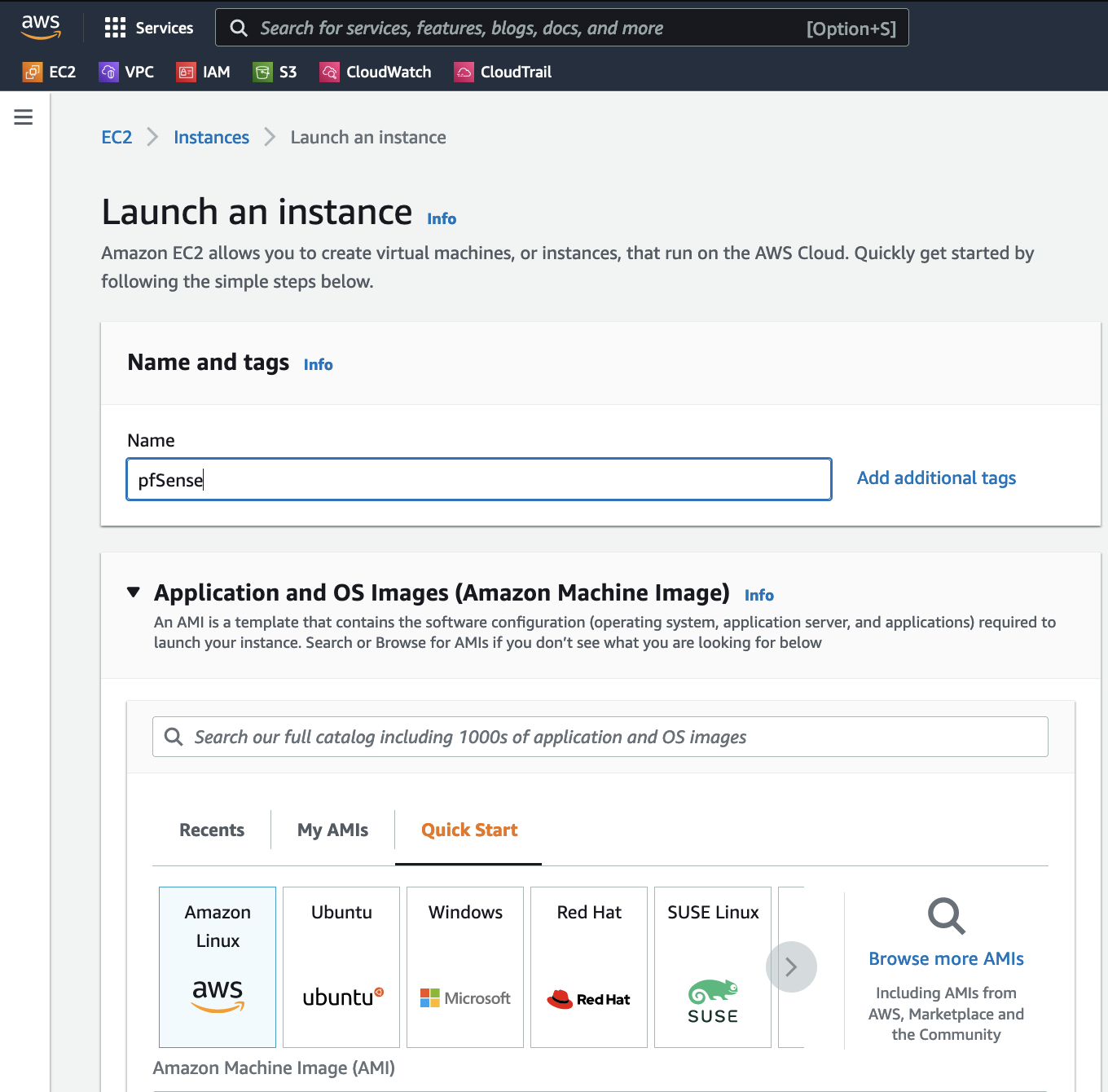Expand the hamburger side navigation menu
This screenshot has height=1092, width=1108.
pos(24,117)
